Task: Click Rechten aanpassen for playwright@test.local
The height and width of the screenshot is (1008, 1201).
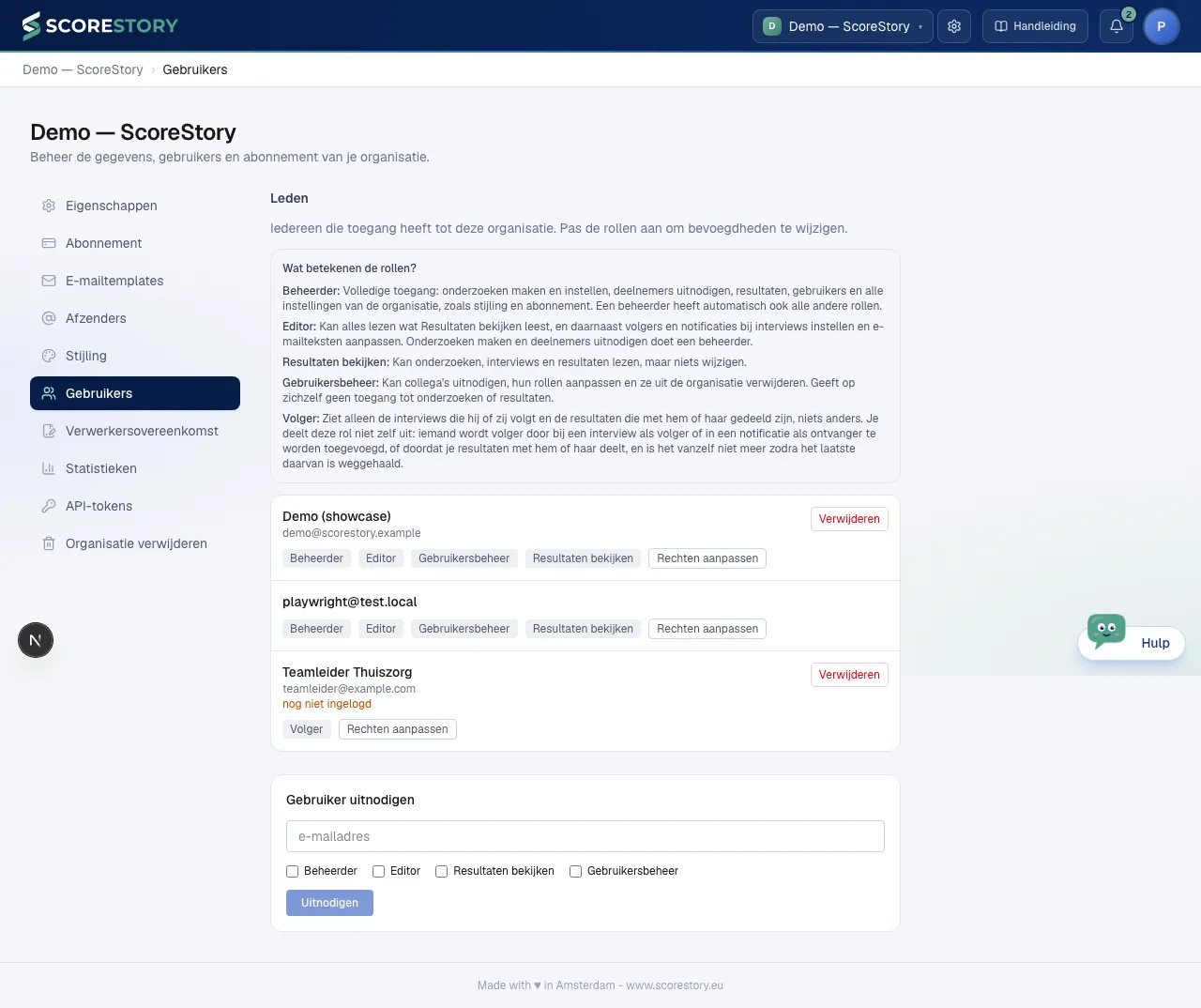Action: click(707, 629)
